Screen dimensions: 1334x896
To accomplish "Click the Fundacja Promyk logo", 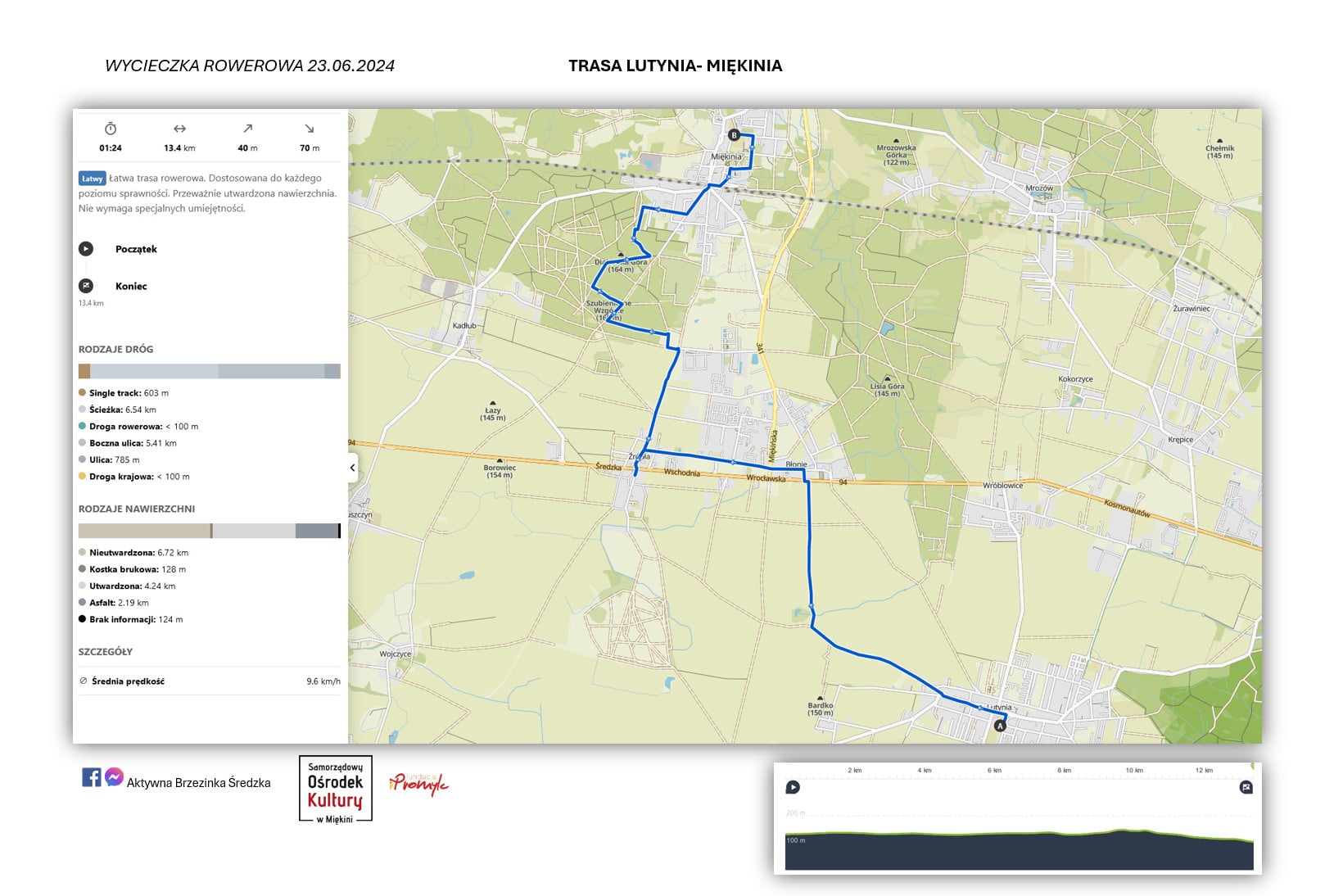I will click(419, 784).
